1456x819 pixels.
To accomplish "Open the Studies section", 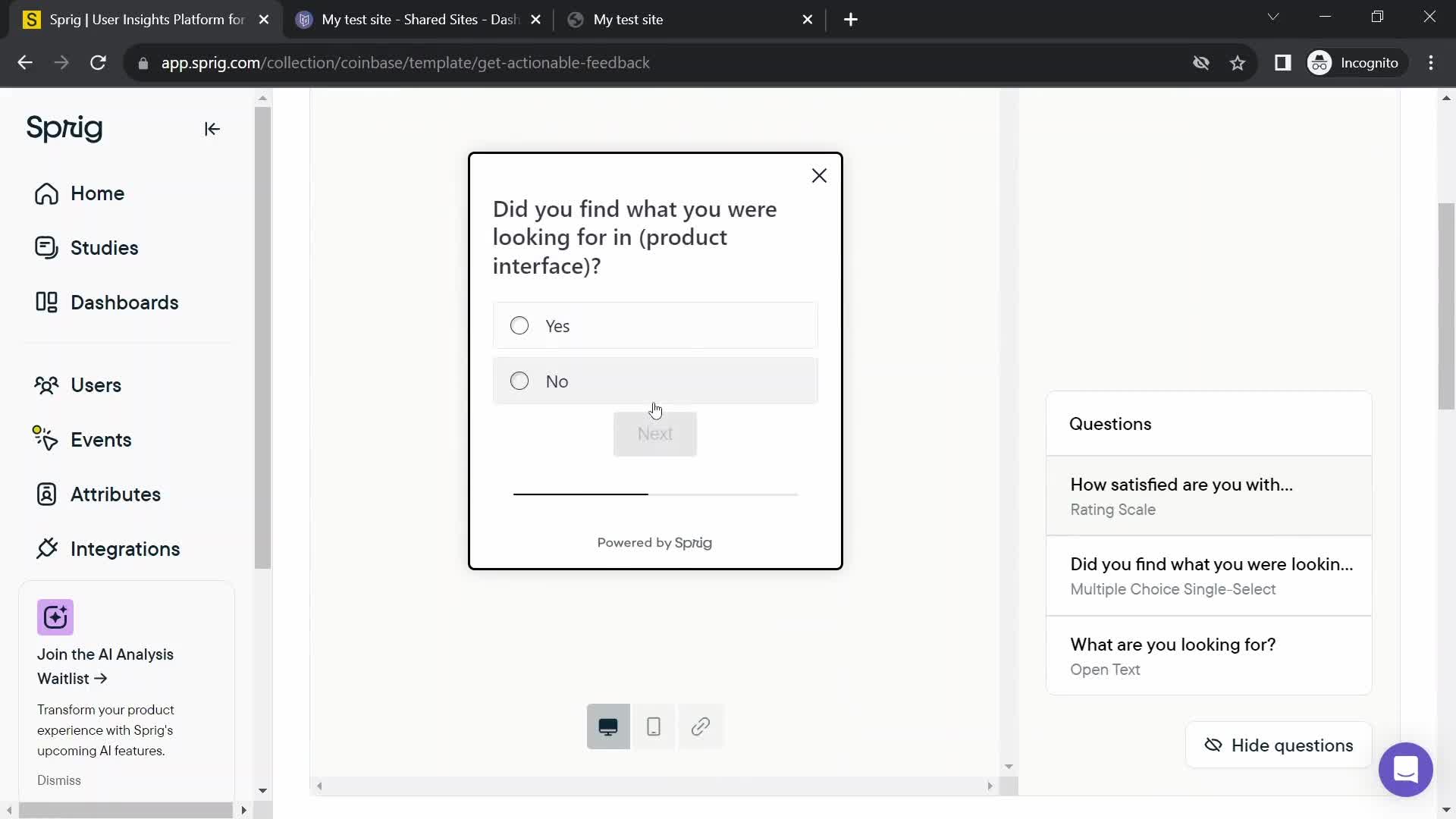I will tap(104, 248).
